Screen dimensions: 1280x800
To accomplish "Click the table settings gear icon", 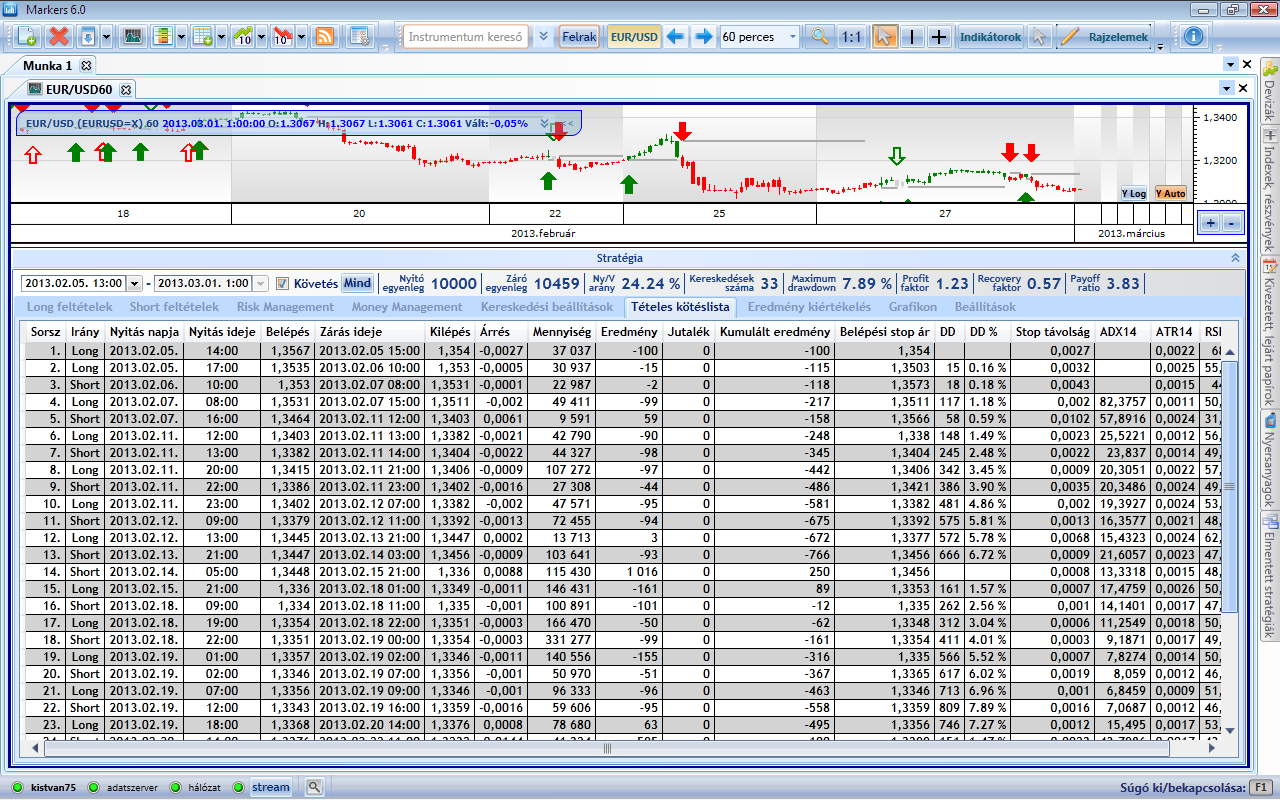I will click(x=358, y=37).
